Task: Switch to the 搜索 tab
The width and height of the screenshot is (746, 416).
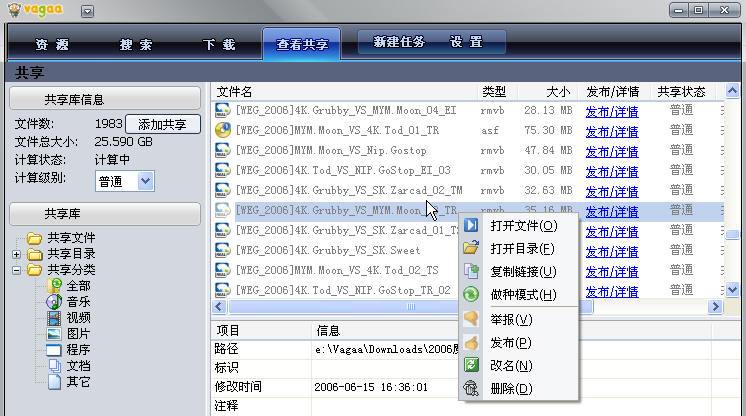Action: 136,45
